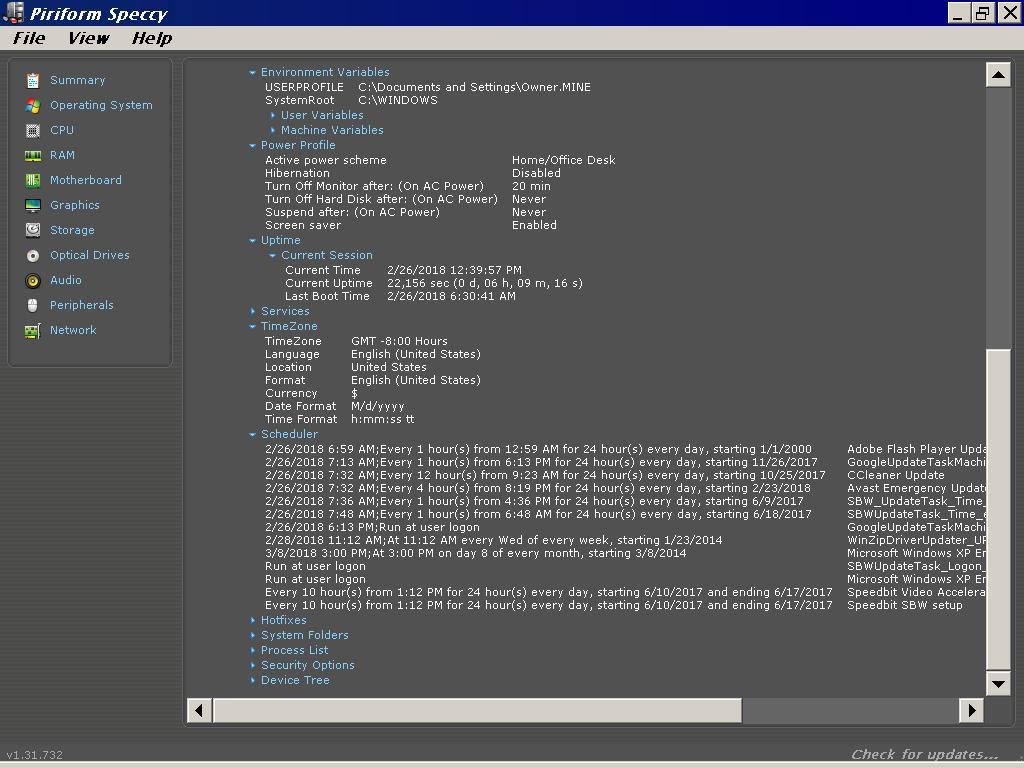Image resolution: width=1024 pixels, height=768 pixels.
Task: Collapse the Current Session node
Action: (x=272, y=256)
